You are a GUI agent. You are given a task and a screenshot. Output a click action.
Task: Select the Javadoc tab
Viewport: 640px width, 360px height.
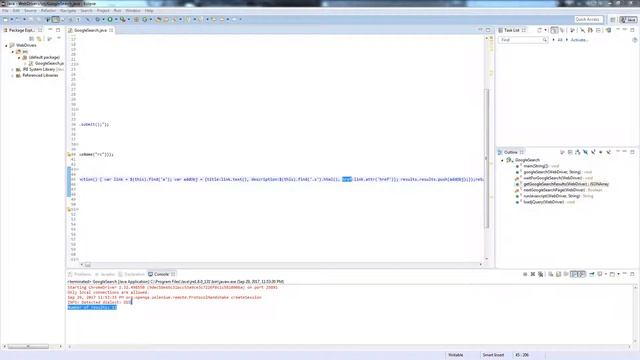pyautogui.click(x=105, y=274)
